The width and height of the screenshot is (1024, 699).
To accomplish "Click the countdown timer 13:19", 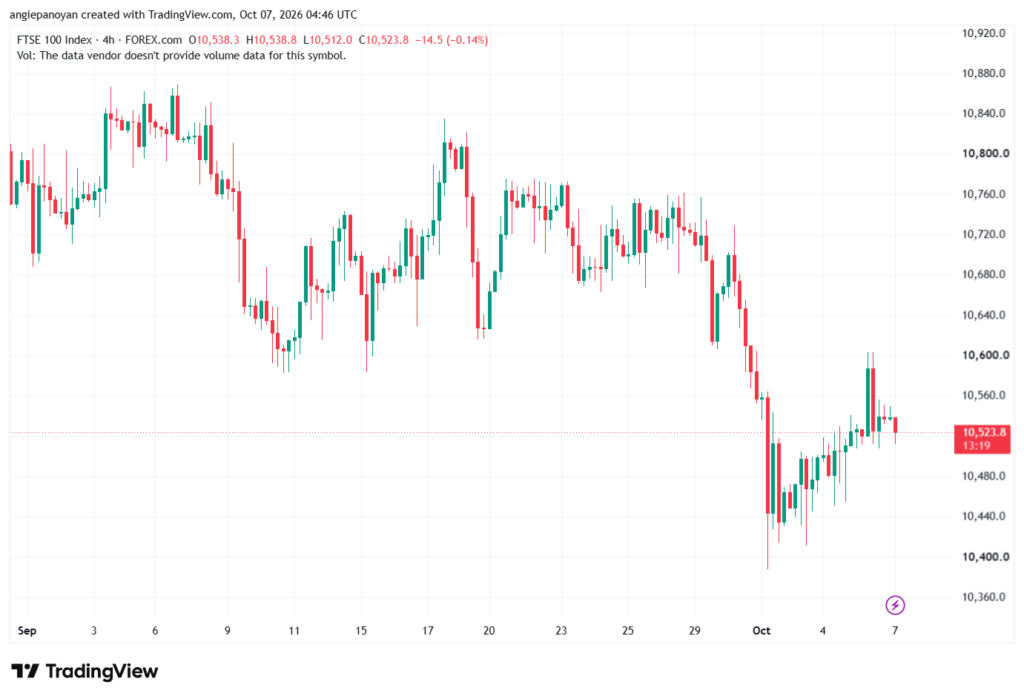I will click(x=976, y=446).
